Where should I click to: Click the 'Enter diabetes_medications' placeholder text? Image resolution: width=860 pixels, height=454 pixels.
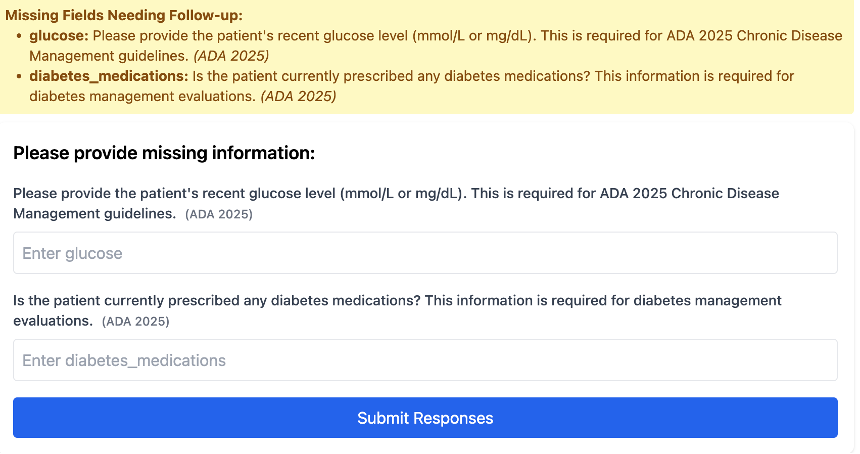click(x=124, y=360)
